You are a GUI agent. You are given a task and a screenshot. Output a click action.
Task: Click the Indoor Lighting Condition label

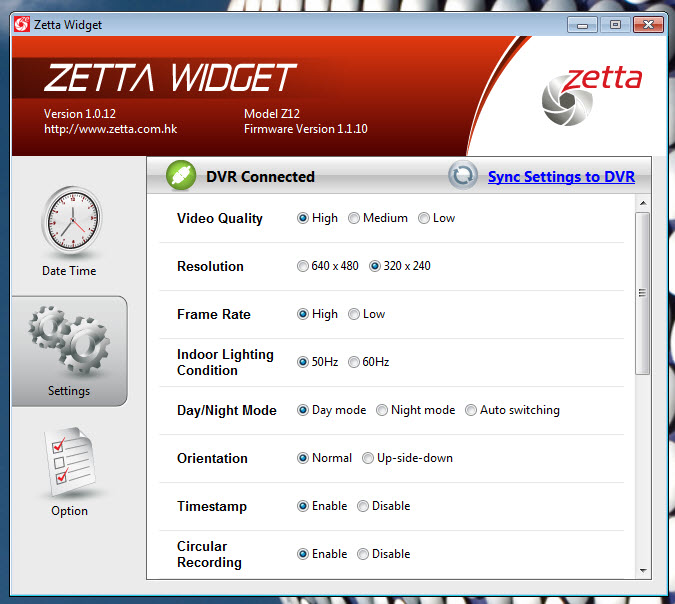coord(225,362)
